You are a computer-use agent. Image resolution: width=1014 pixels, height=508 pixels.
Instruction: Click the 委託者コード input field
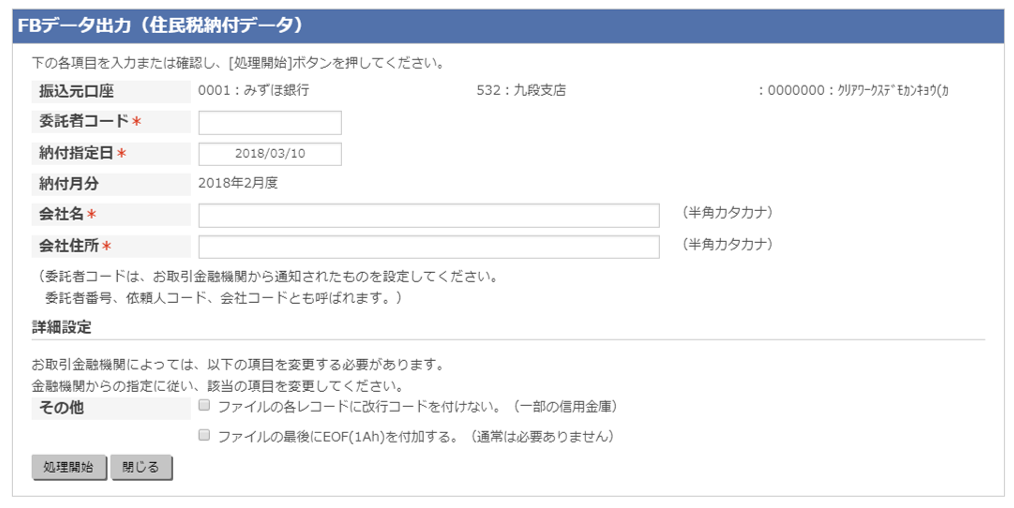click(270, 123)
